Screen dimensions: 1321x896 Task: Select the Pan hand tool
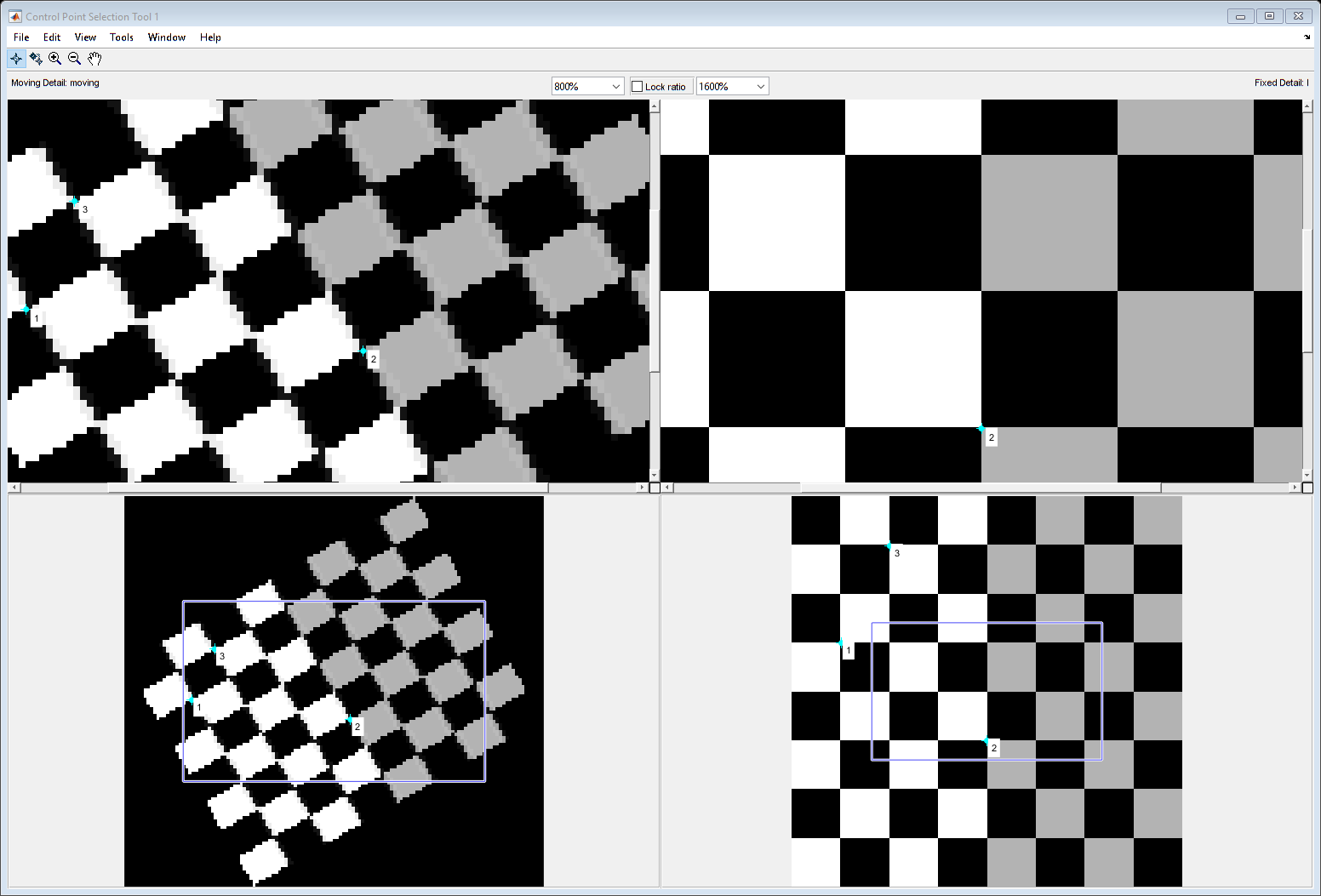coord(94,59)
